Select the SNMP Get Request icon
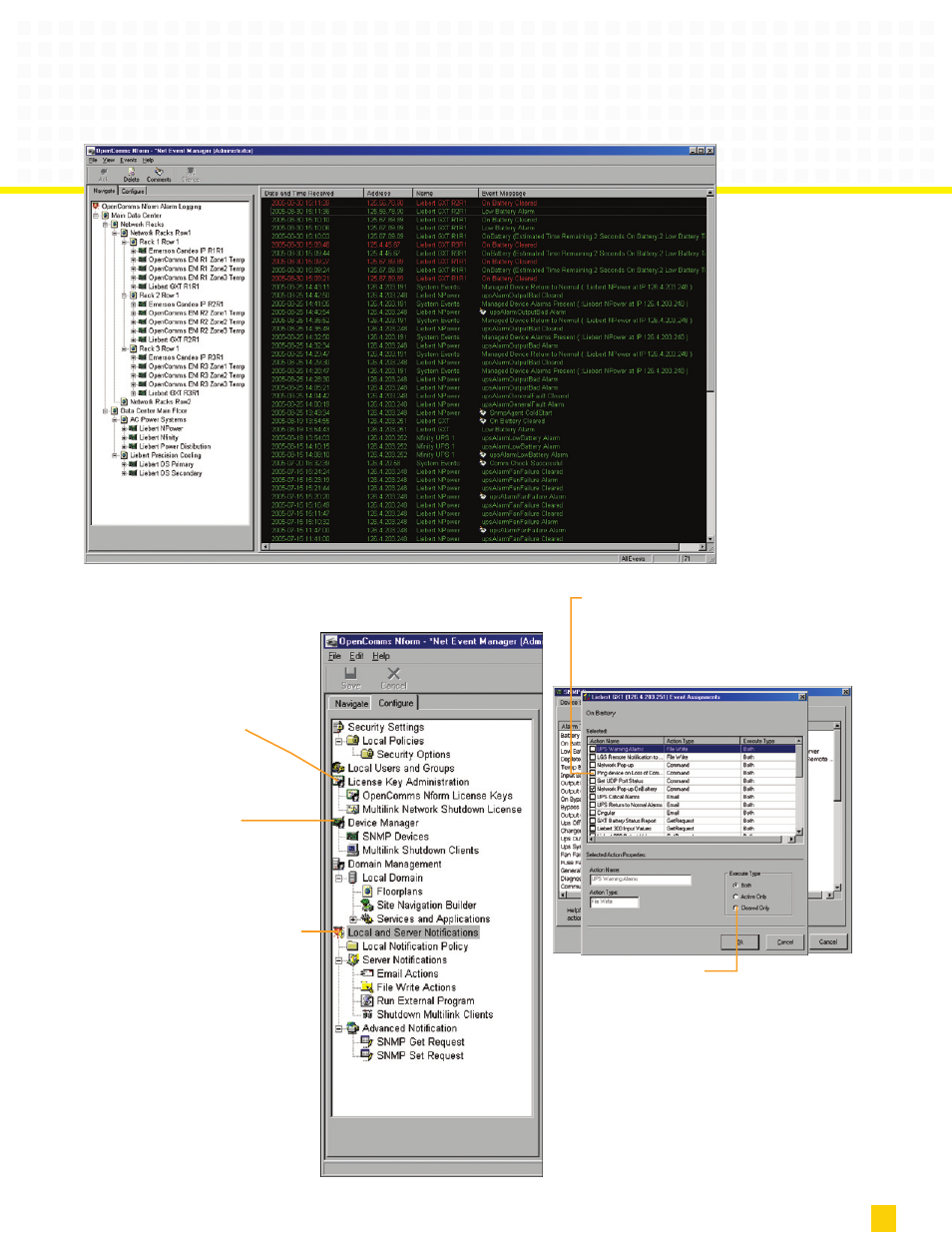952x1233 pixels. click(x=367, y=1041)
